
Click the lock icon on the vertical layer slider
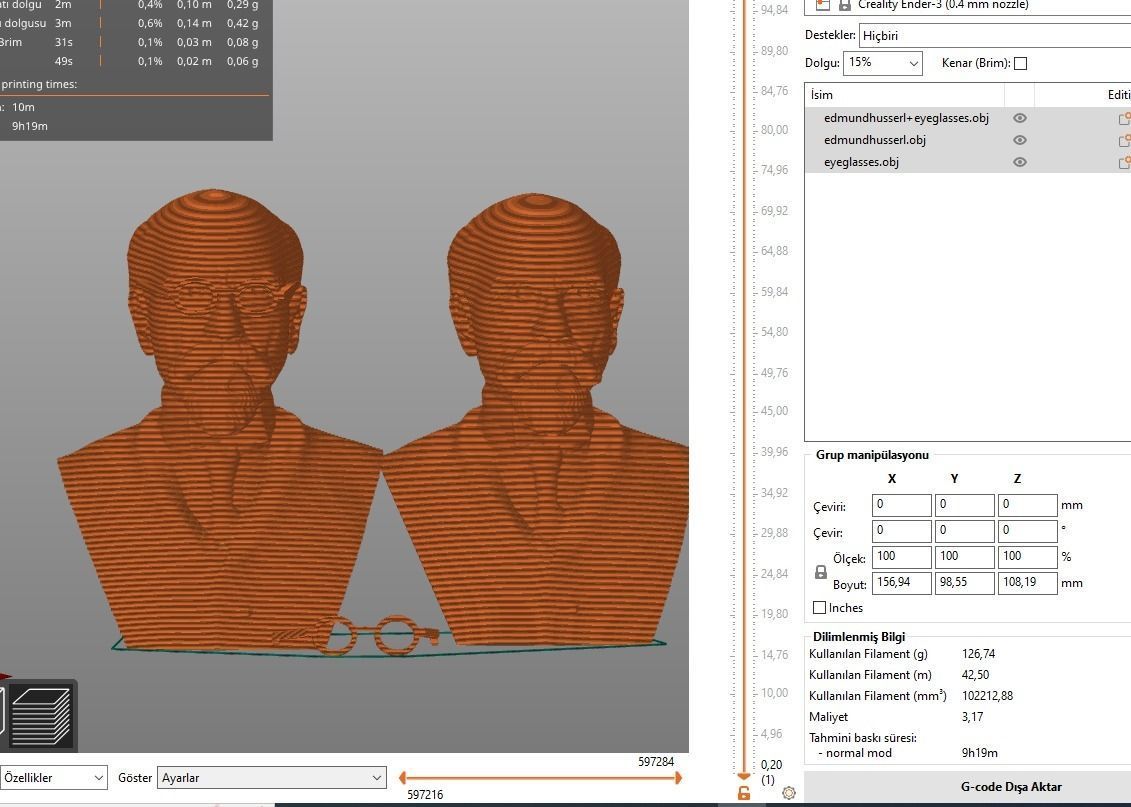click(744, 793)
